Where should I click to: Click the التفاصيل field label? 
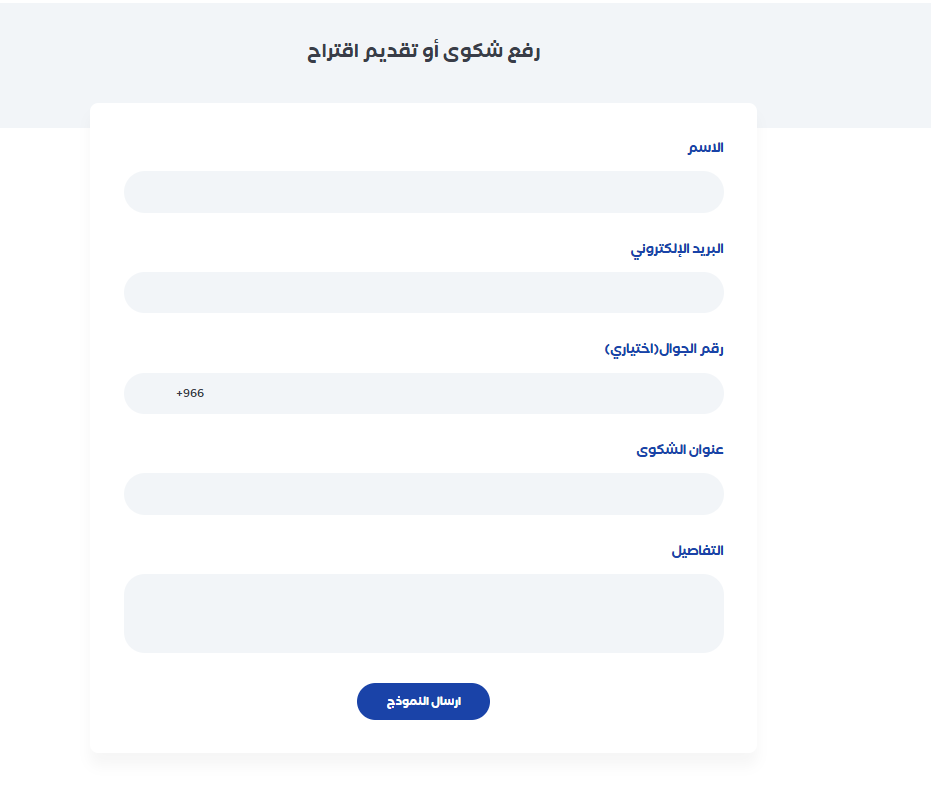click(x=697, y=551)
